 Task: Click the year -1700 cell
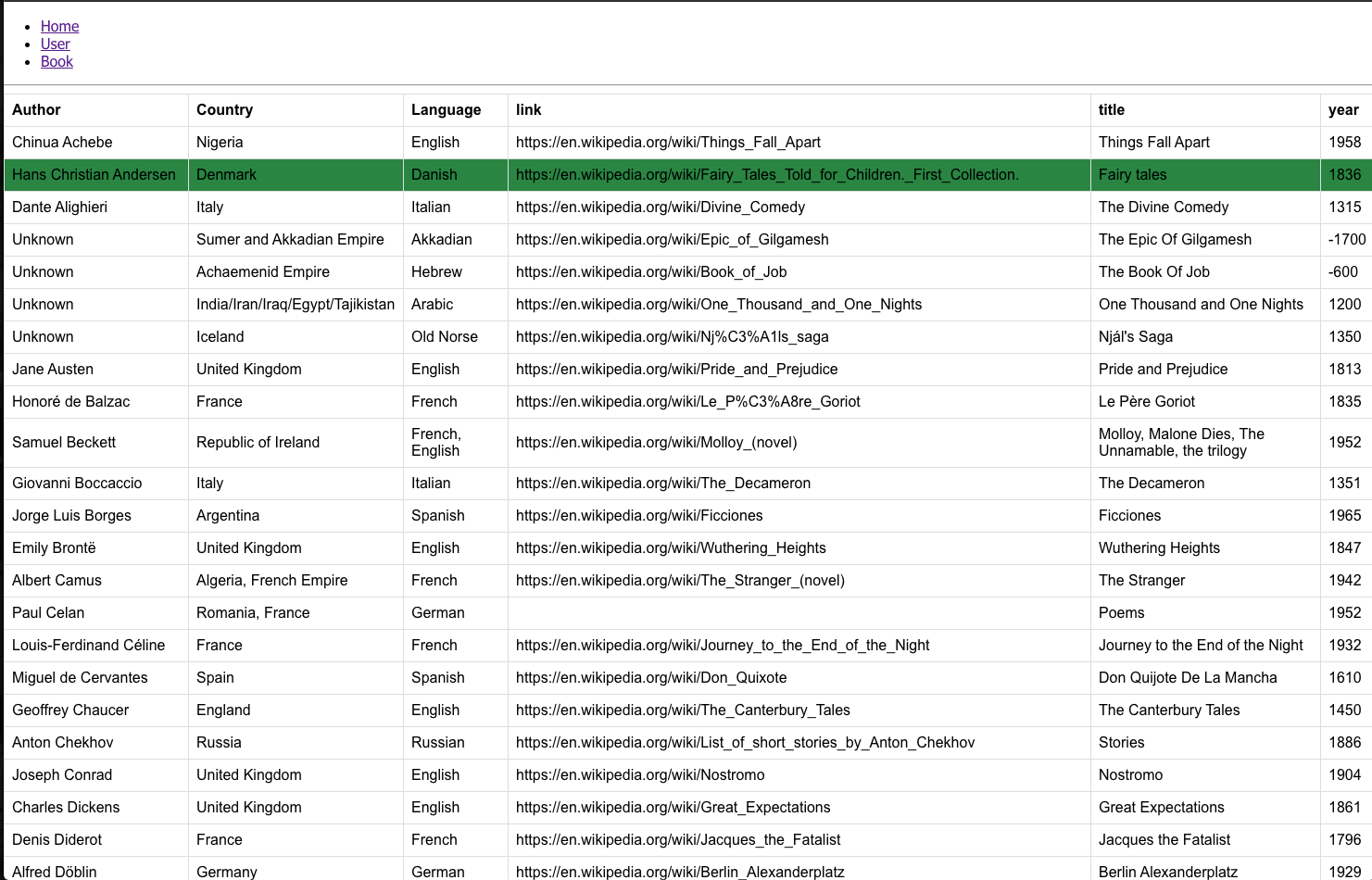[1346, 240]
